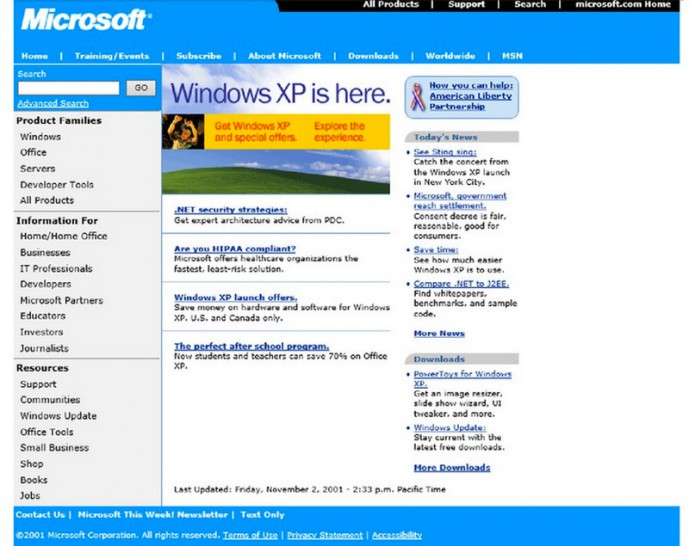Open the Windows XP launch offers link

(235, 297)
